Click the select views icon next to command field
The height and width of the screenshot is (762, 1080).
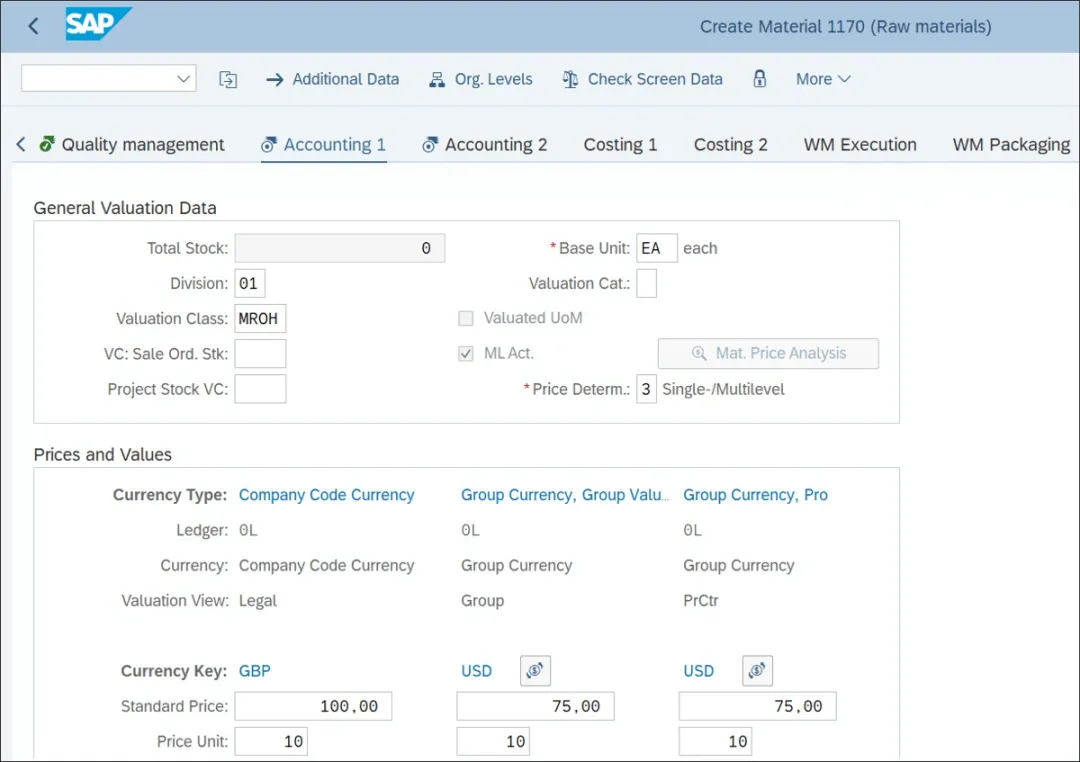[x=228, y=79]
